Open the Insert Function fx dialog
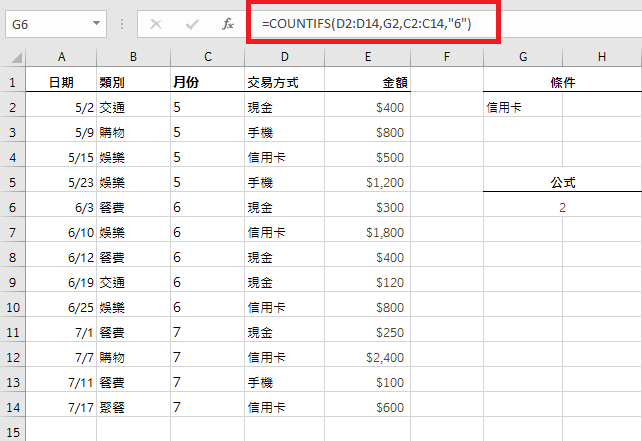Screen dimensions: 642x441 coord(228,24)
